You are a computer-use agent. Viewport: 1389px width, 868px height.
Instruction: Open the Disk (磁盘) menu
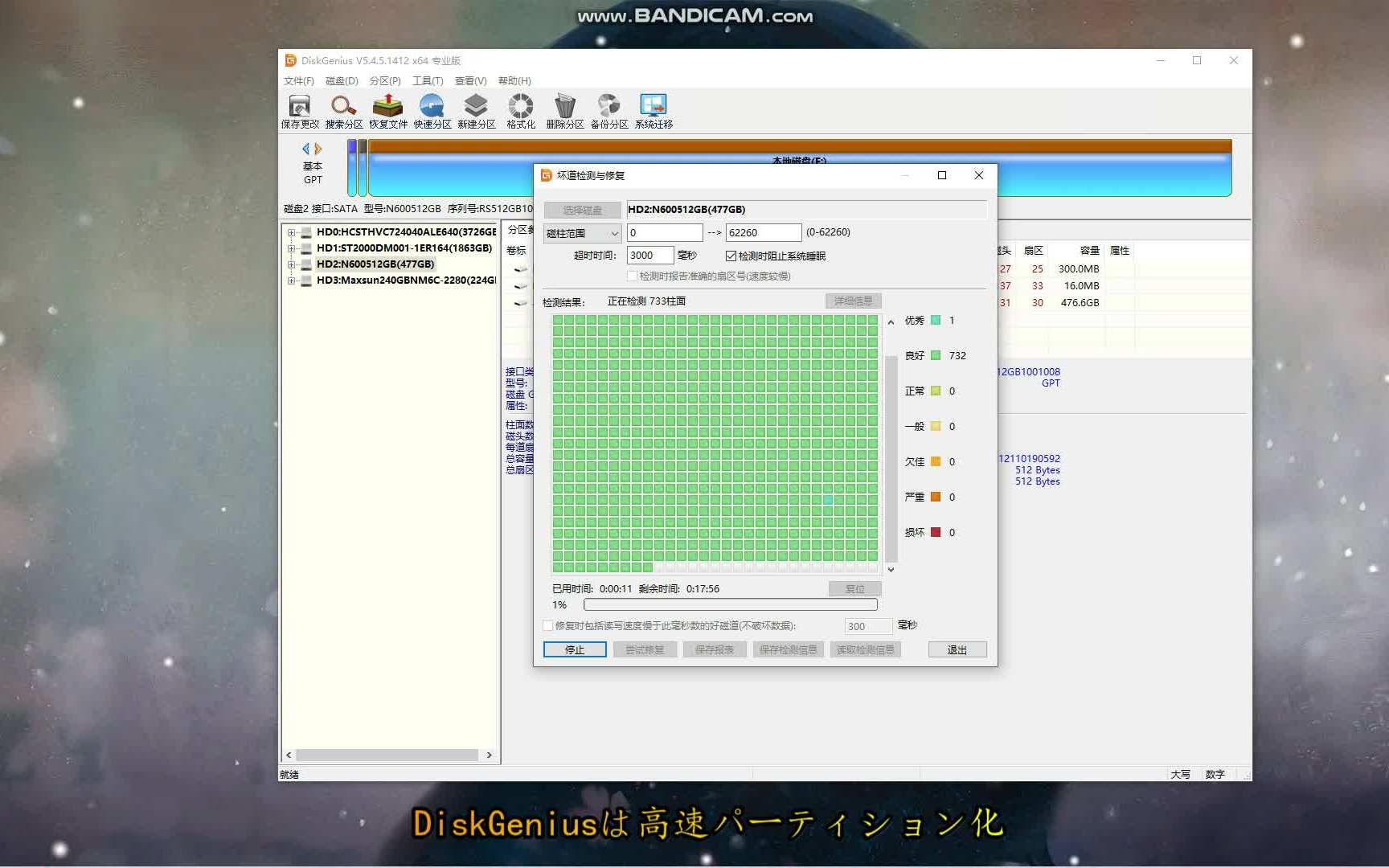[x=342, y=80]
